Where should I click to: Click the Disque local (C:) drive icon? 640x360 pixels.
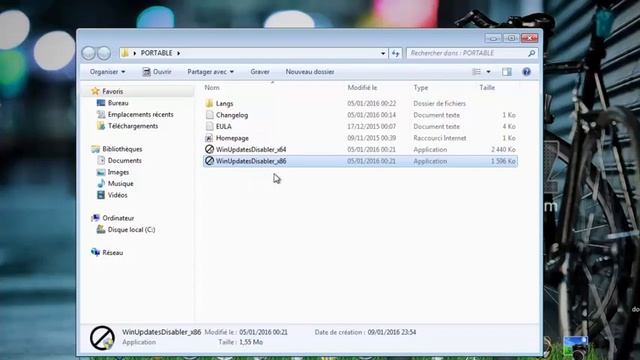pos(101,229)
